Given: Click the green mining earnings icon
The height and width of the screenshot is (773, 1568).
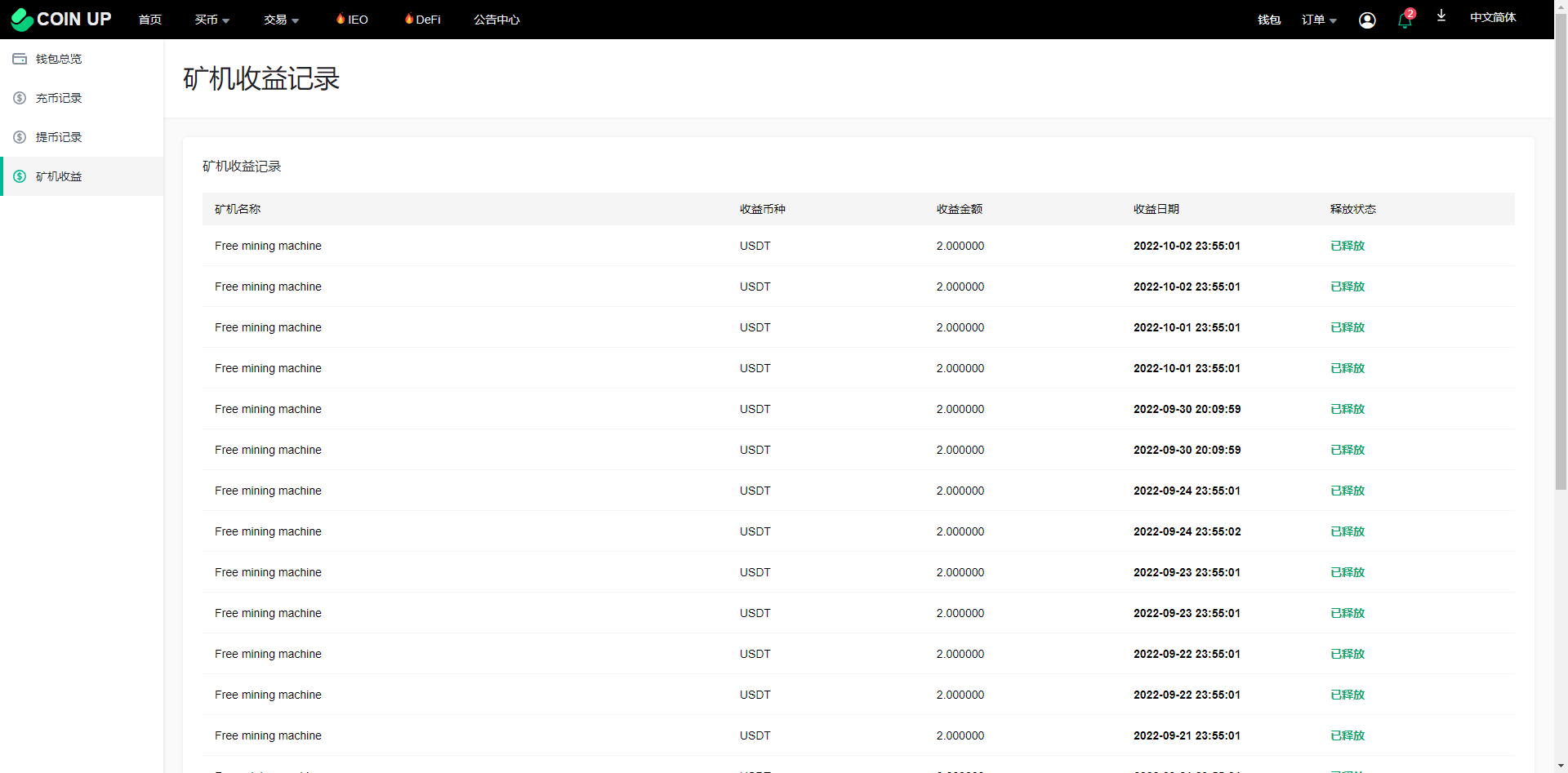Looking at the screenshot, I should 20,176.
